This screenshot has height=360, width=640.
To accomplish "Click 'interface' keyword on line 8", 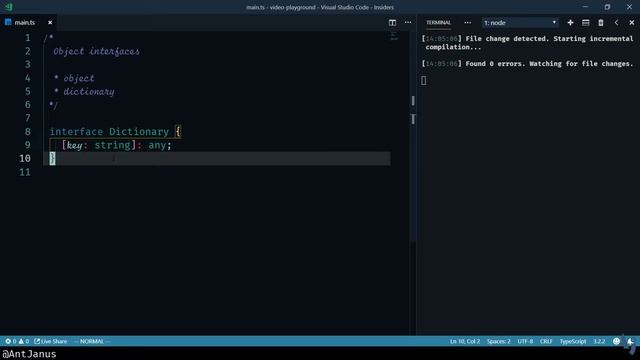I will [x=76, y=131].
